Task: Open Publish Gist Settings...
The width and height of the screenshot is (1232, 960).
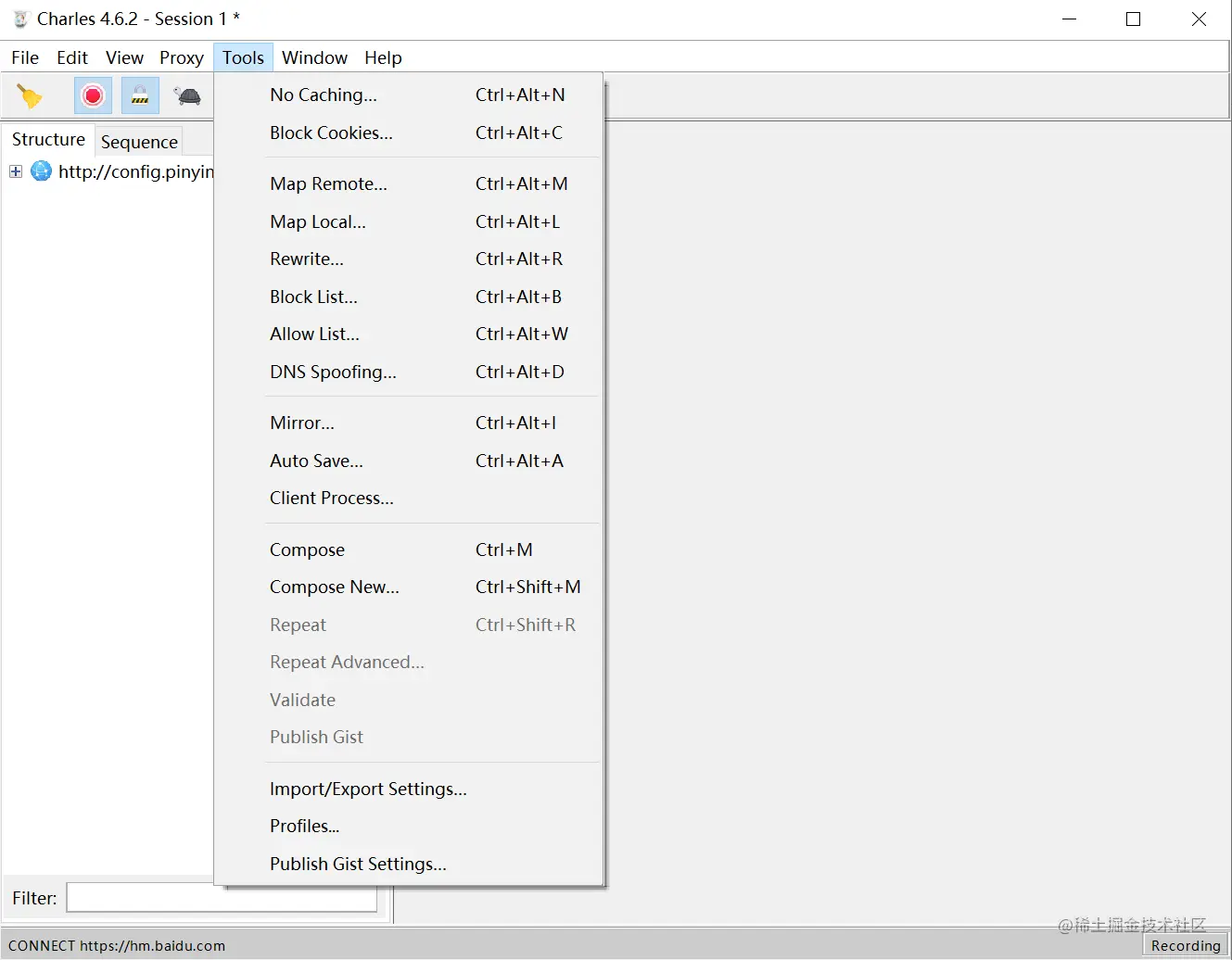Action: [409, 864]
